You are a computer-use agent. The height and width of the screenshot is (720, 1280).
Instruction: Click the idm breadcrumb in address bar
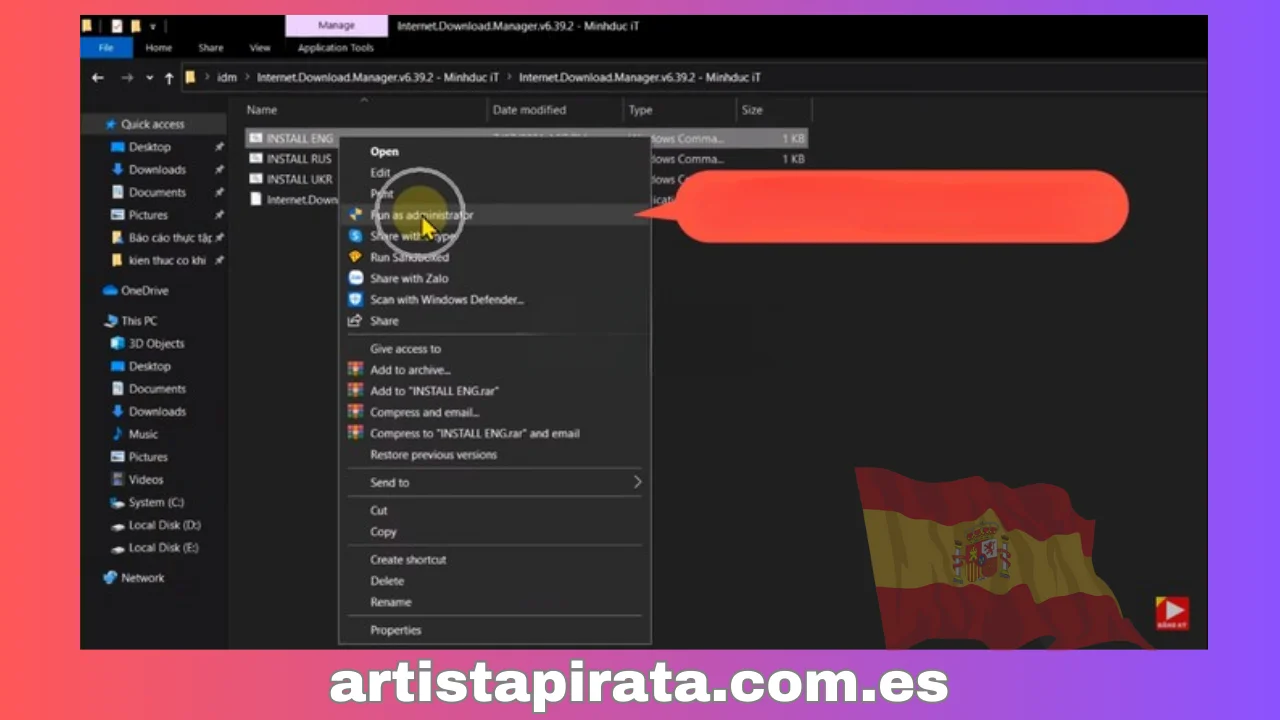[x=227, y=78]
